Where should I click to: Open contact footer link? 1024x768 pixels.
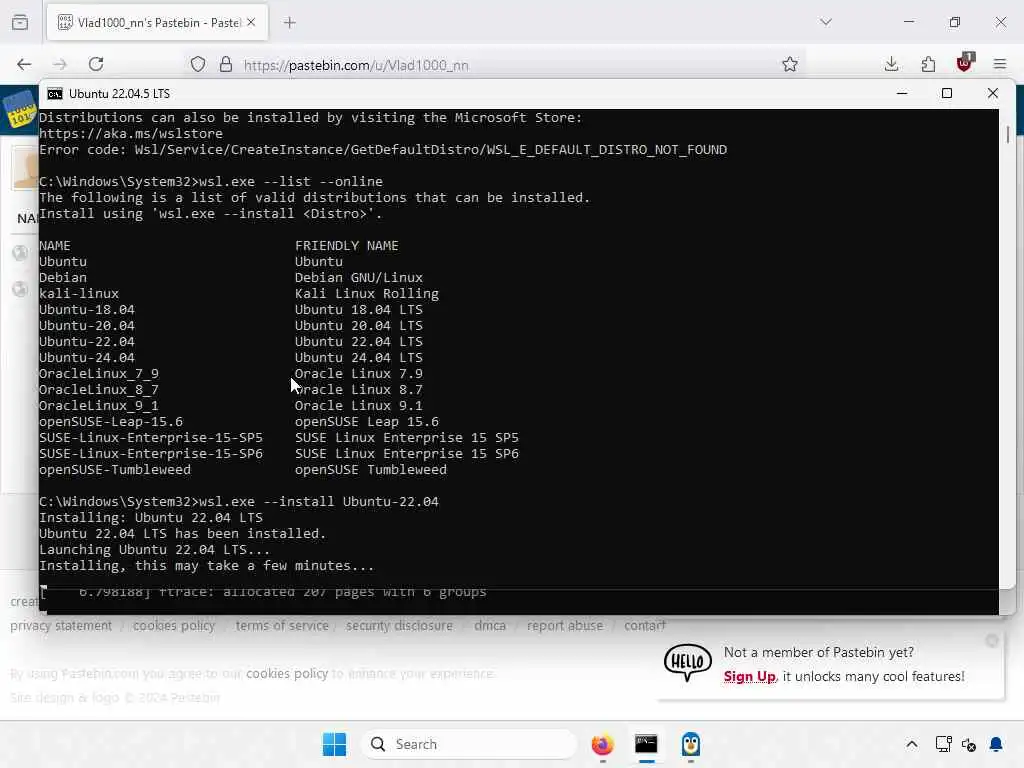click(x=645, y=626)
